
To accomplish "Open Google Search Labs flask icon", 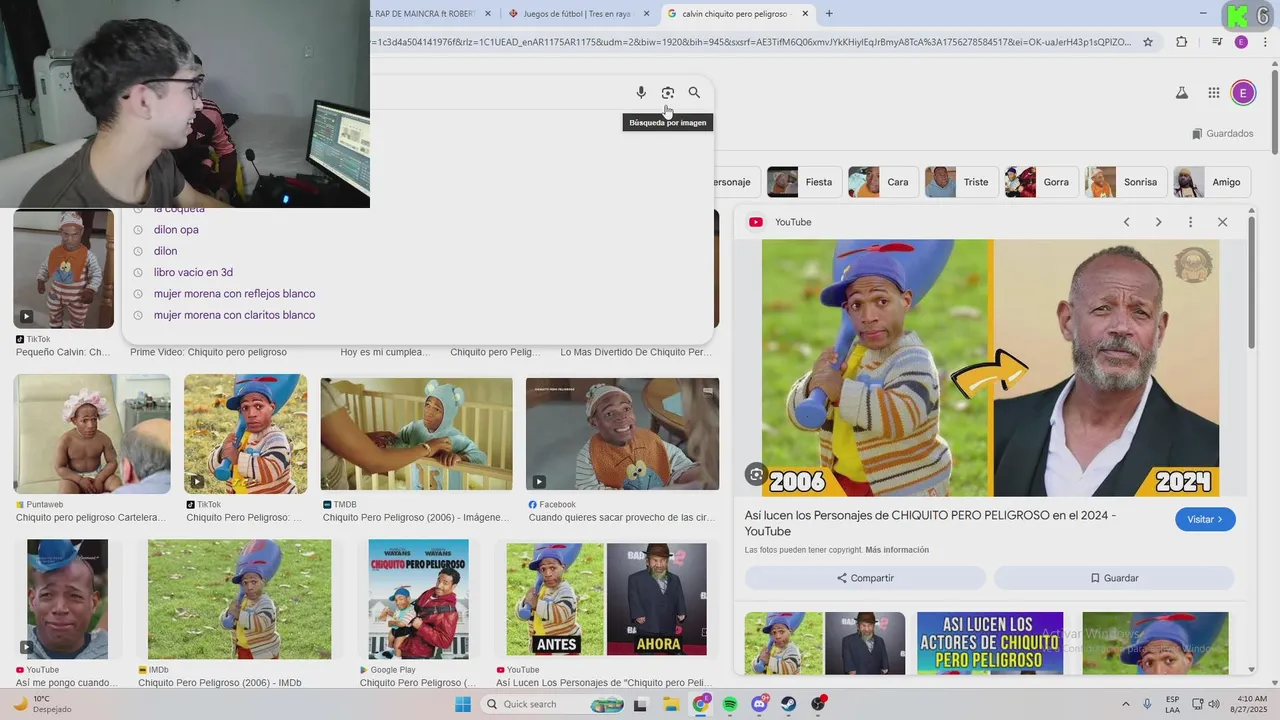I will pos(1181,93).
